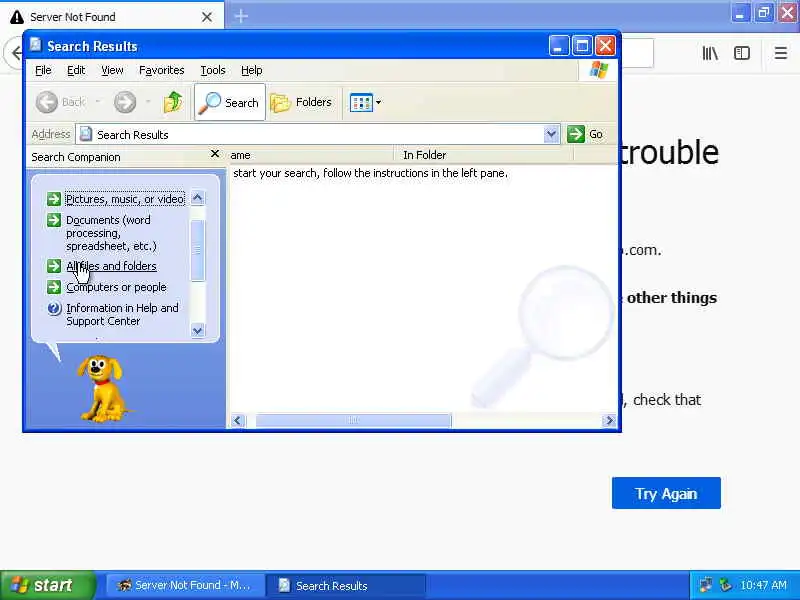Click the Search Results title bar icon

coord(35,45)
